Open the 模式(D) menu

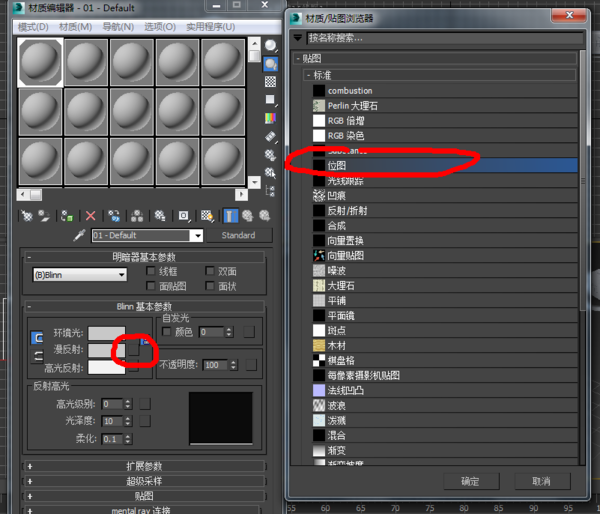coord(33,27)
